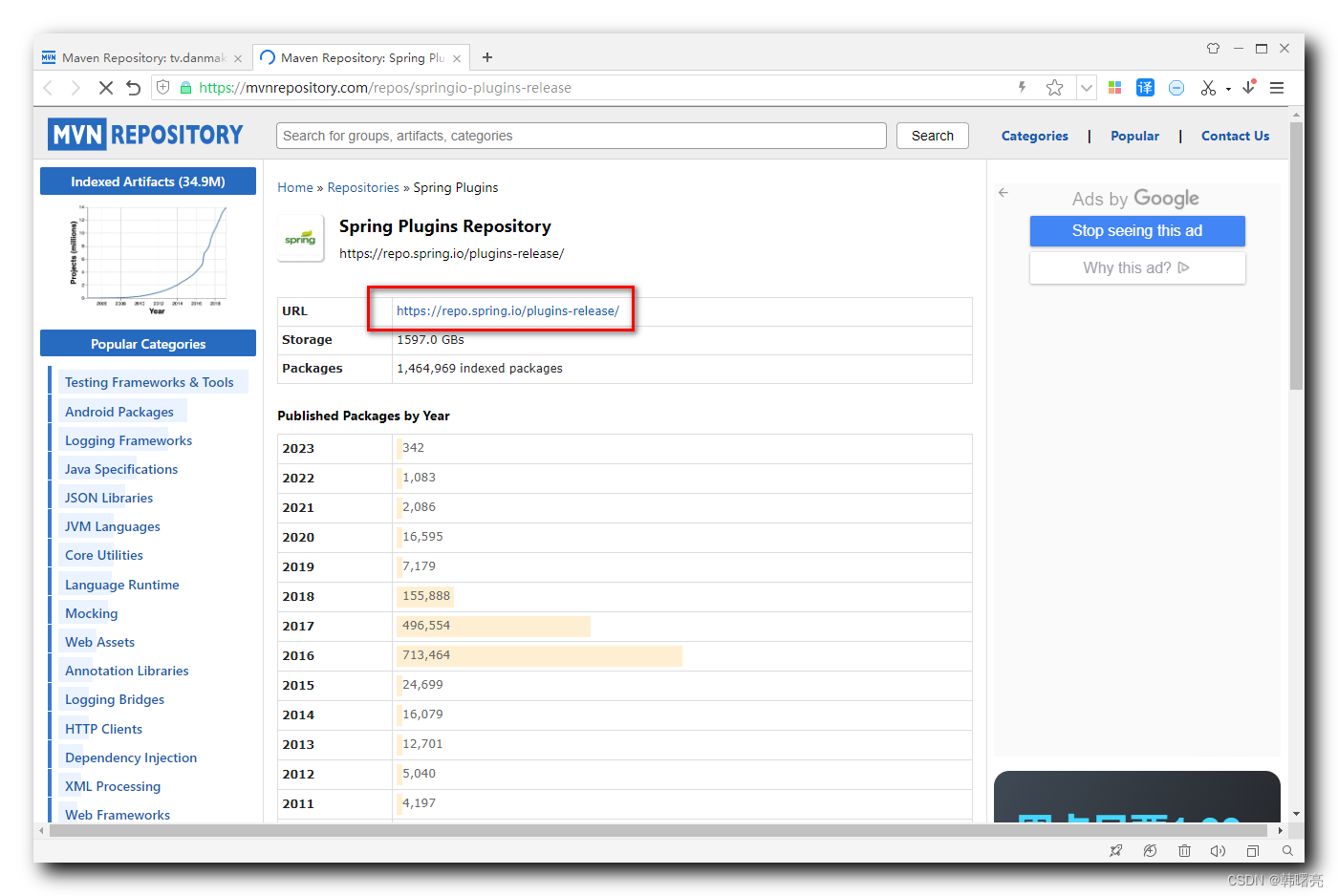
Task: Open Core Utilities category
Action: pos(104,555)
